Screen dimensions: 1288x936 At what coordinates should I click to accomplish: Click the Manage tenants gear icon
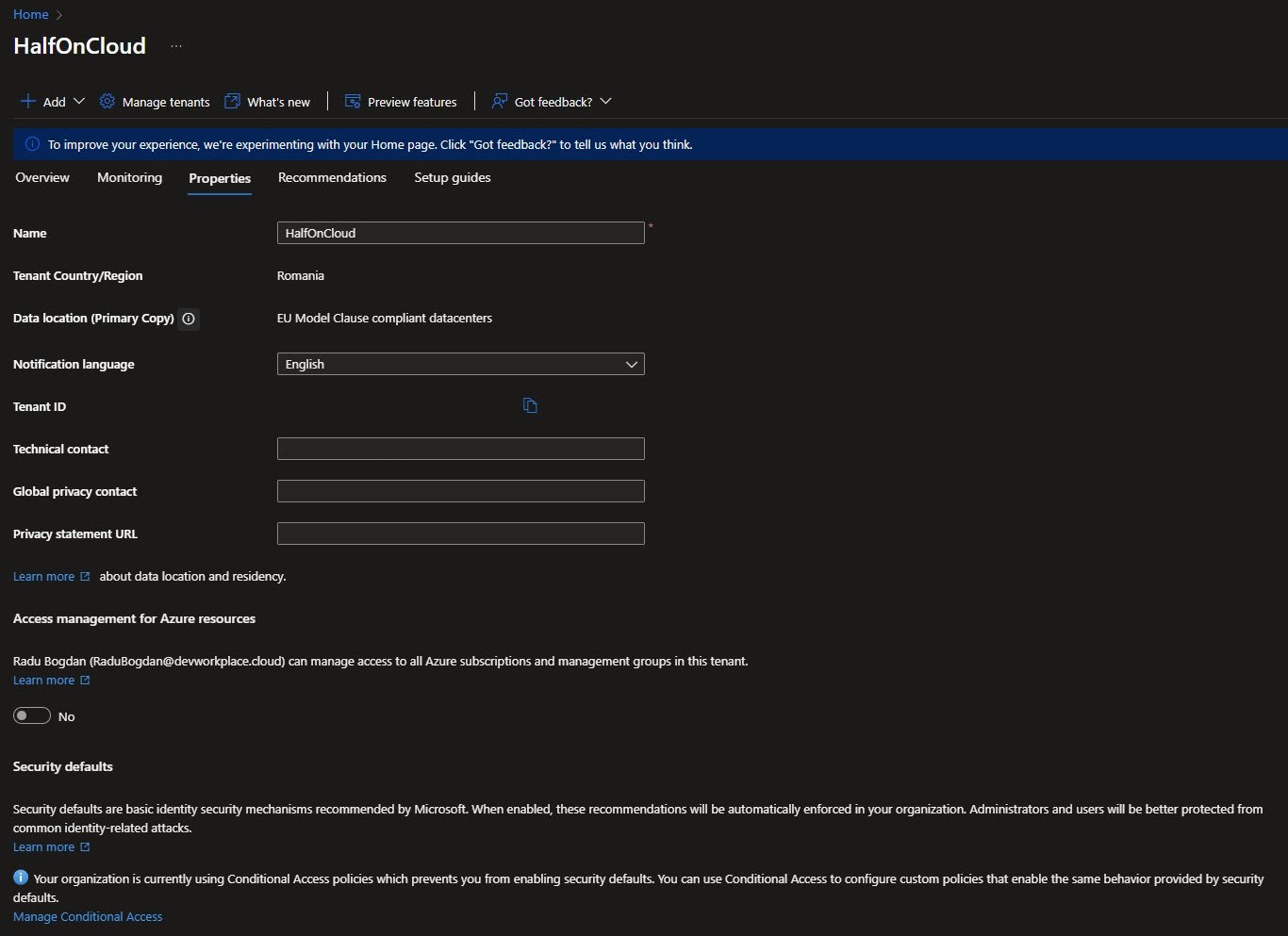(x=107, y=102)
